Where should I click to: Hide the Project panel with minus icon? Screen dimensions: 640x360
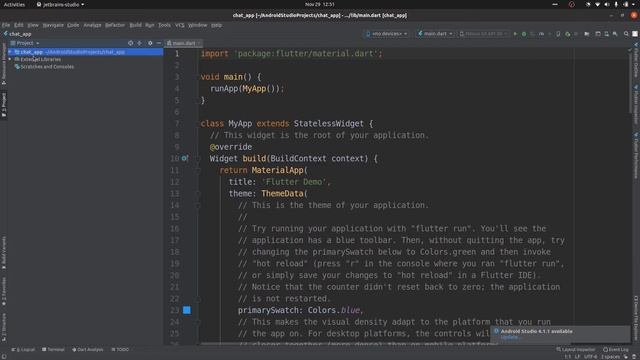click(159, 43)
